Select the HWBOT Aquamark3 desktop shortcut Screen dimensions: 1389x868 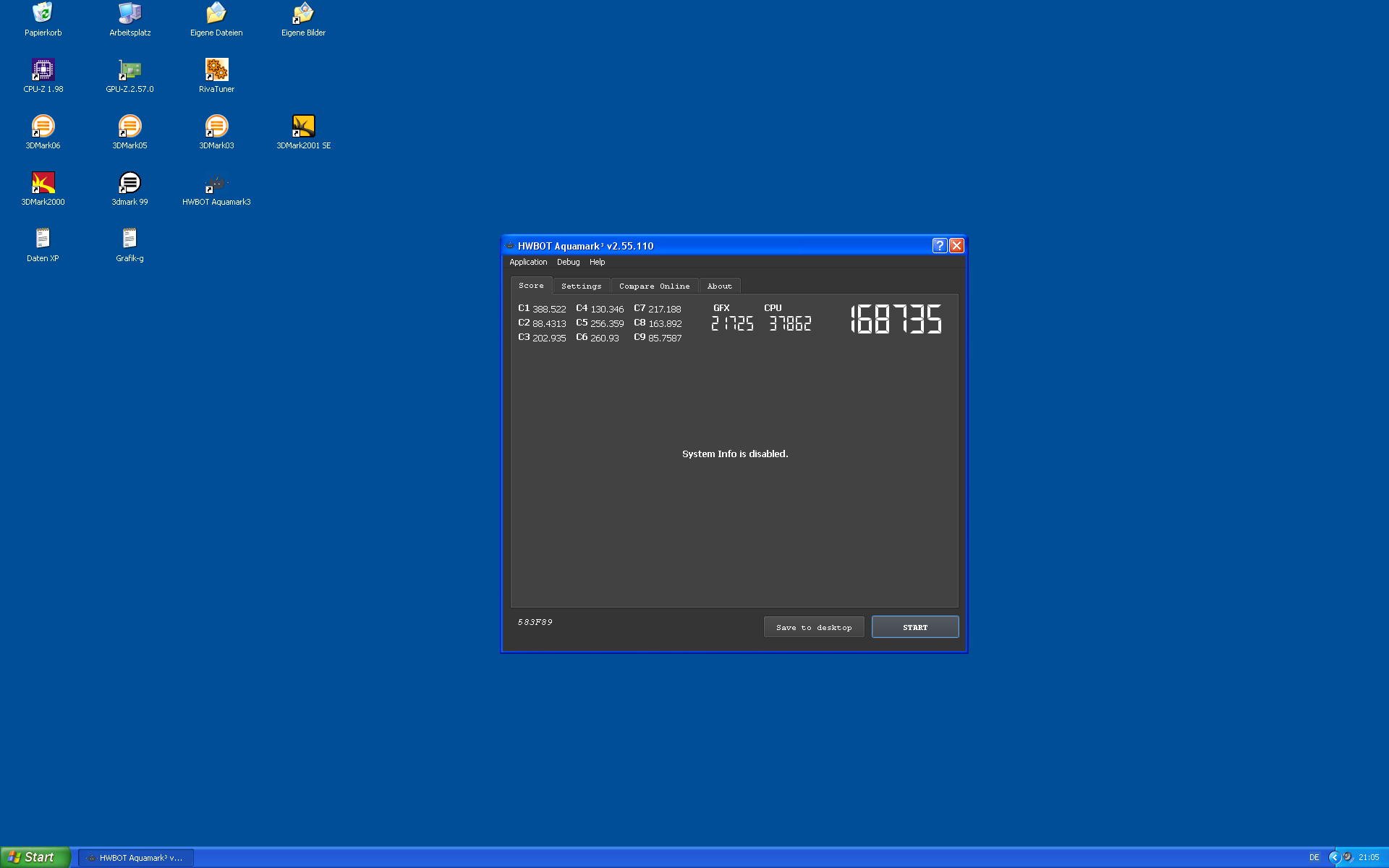coord(216,189)
